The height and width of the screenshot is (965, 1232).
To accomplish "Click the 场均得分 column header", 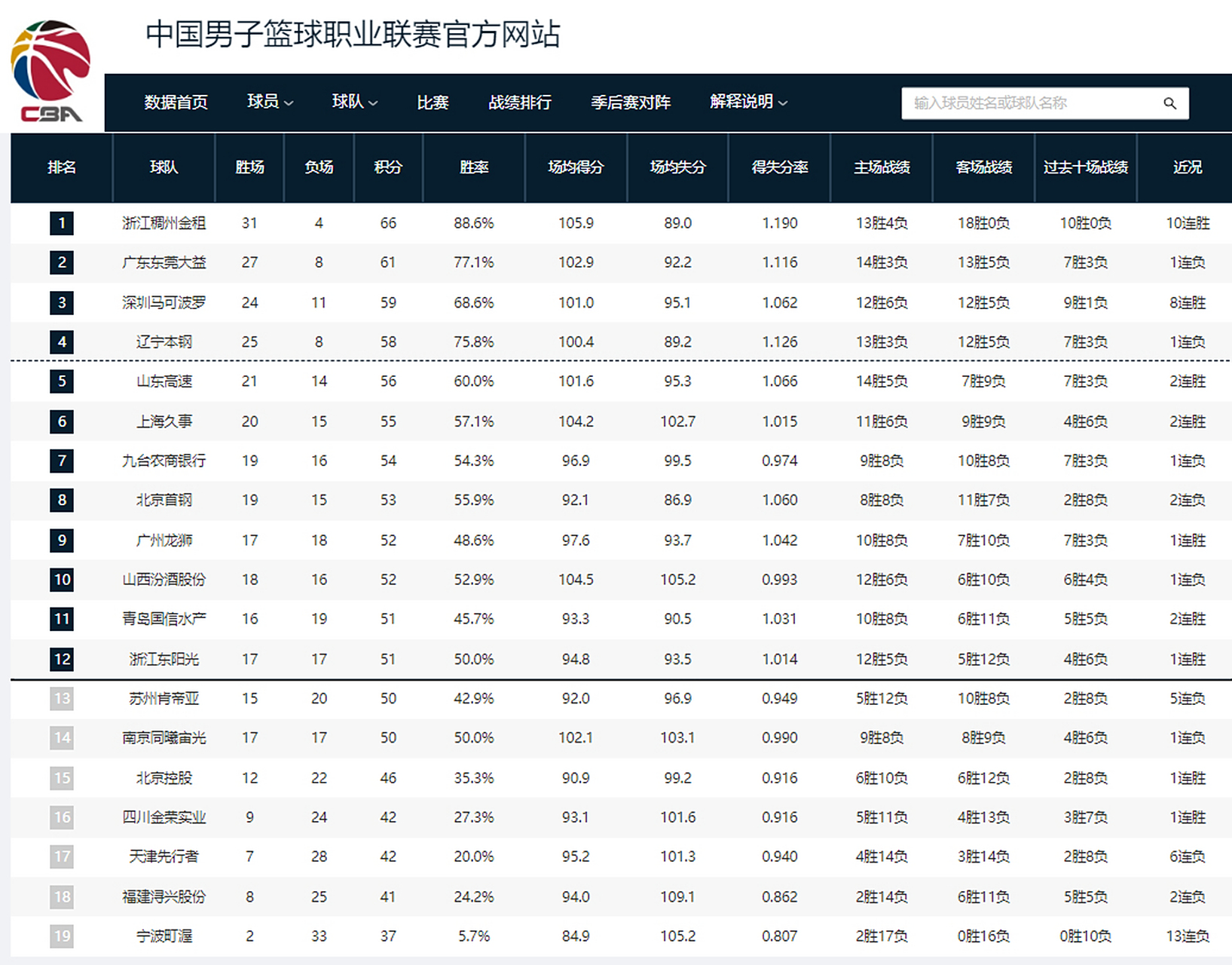I will tap(576, 167).
